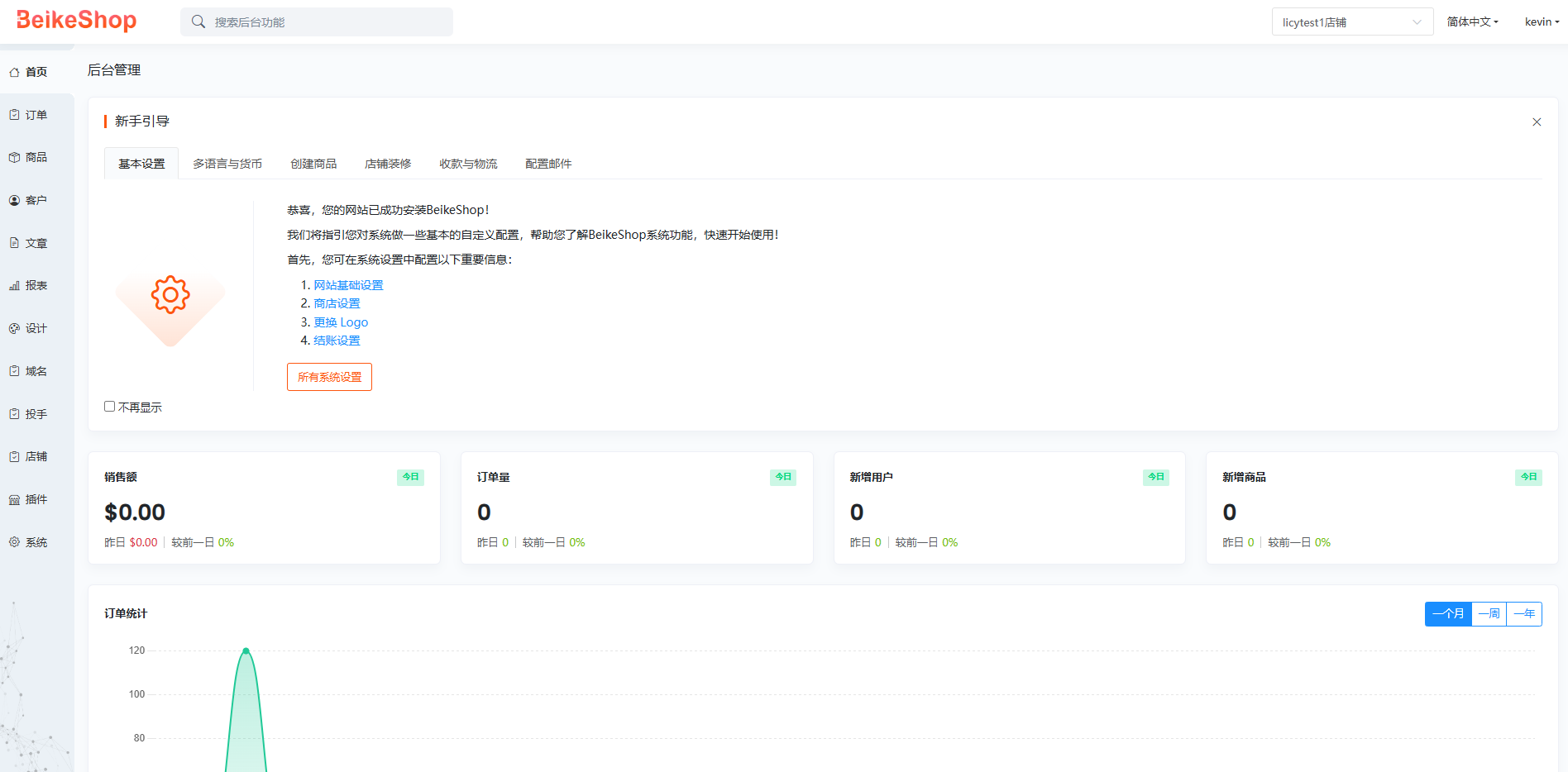
Task: Click the customer icon beside 客户
Action: [x=14, y=200]
